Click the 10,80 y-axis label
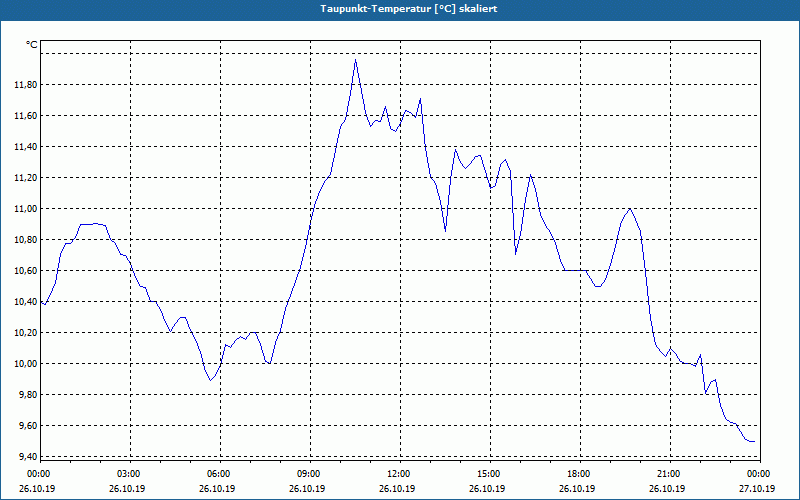 (26, 240)
